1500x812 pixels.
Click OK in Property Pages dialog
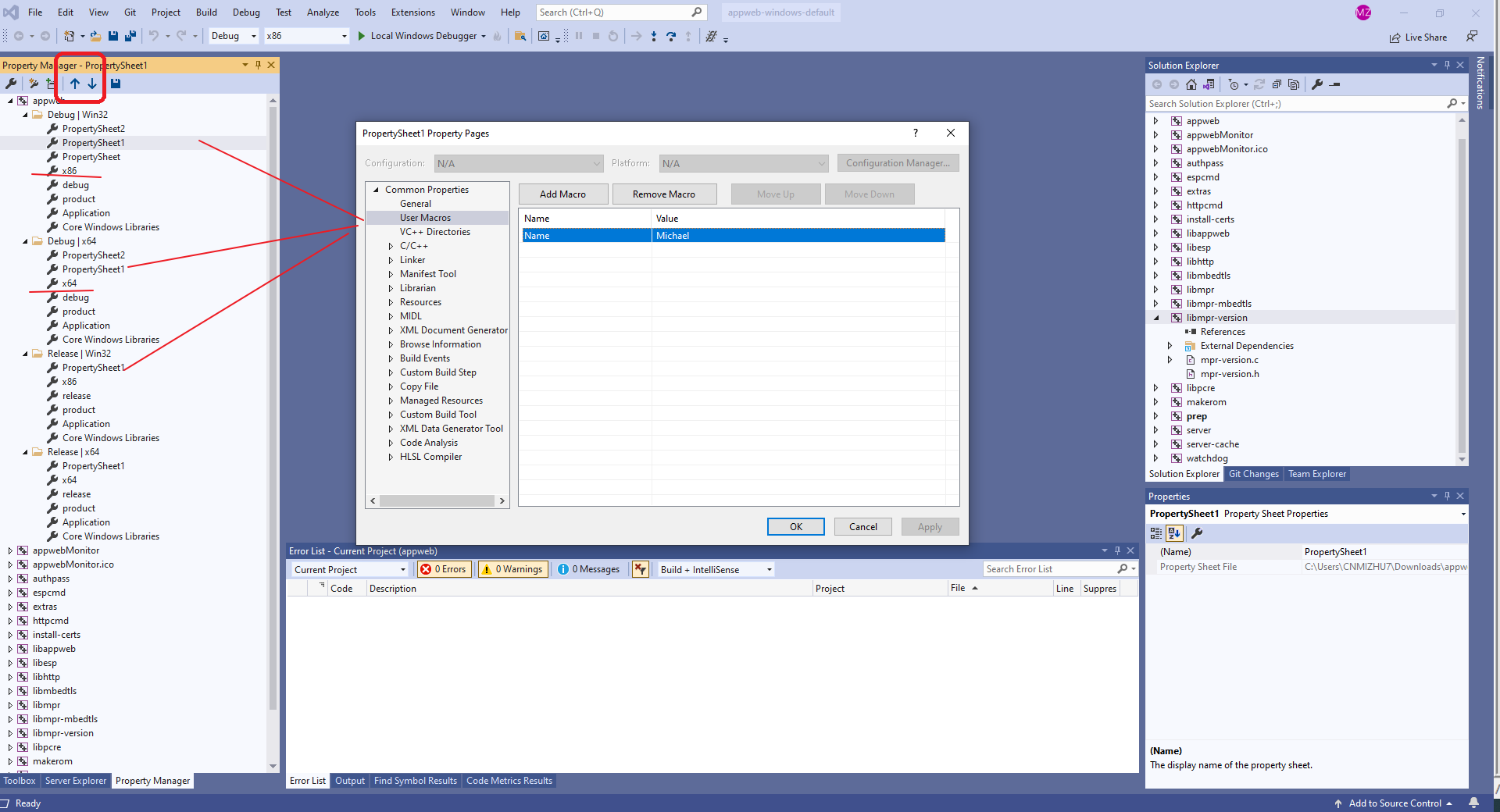[796, 527]
